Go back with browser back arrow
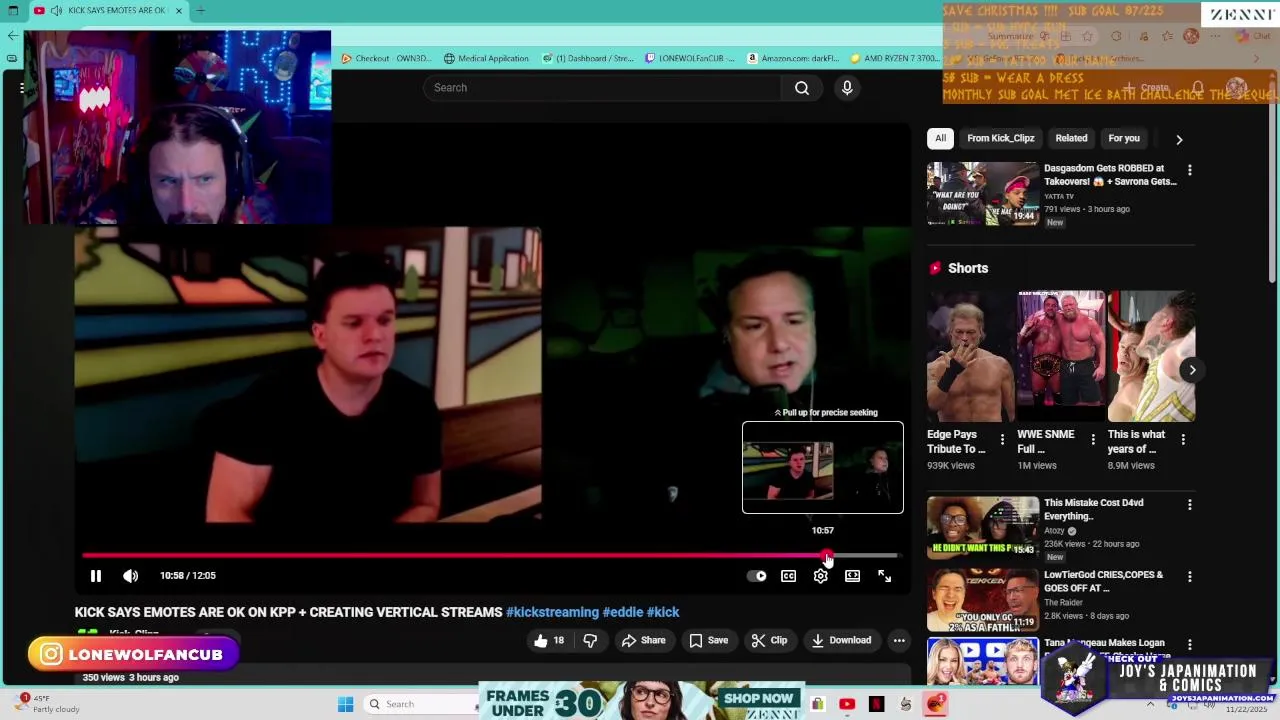 coord(12,35)
